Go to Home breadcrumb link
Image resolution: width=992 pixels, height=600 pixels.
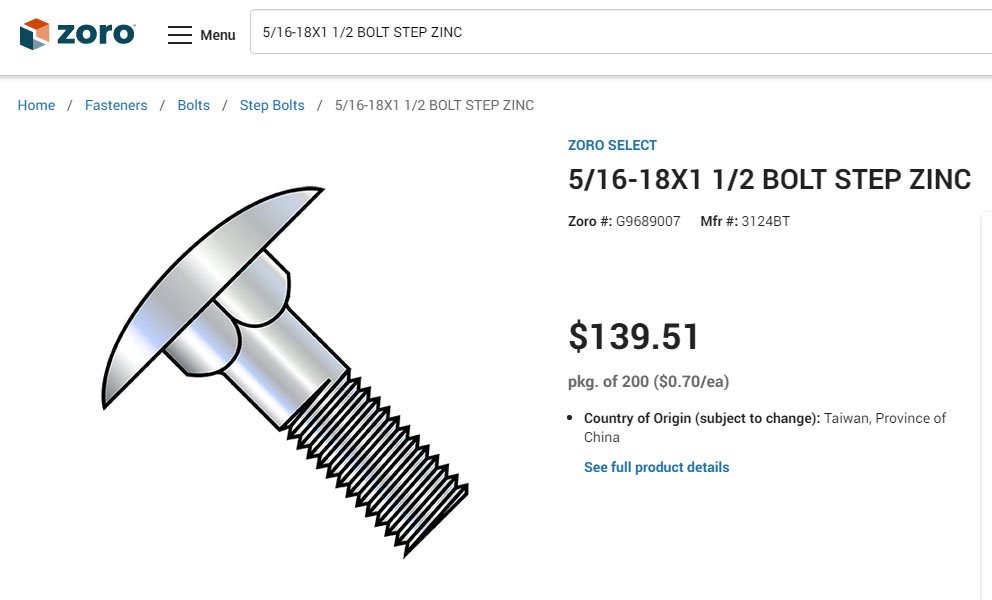(x=36, y=105)
